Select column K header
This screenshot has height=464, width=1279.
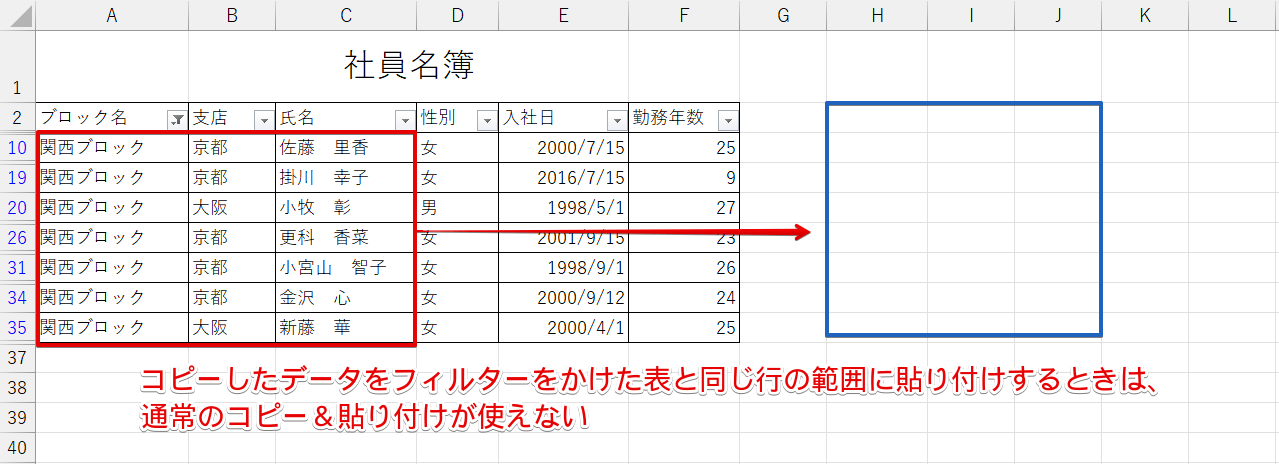point(1145,15)
